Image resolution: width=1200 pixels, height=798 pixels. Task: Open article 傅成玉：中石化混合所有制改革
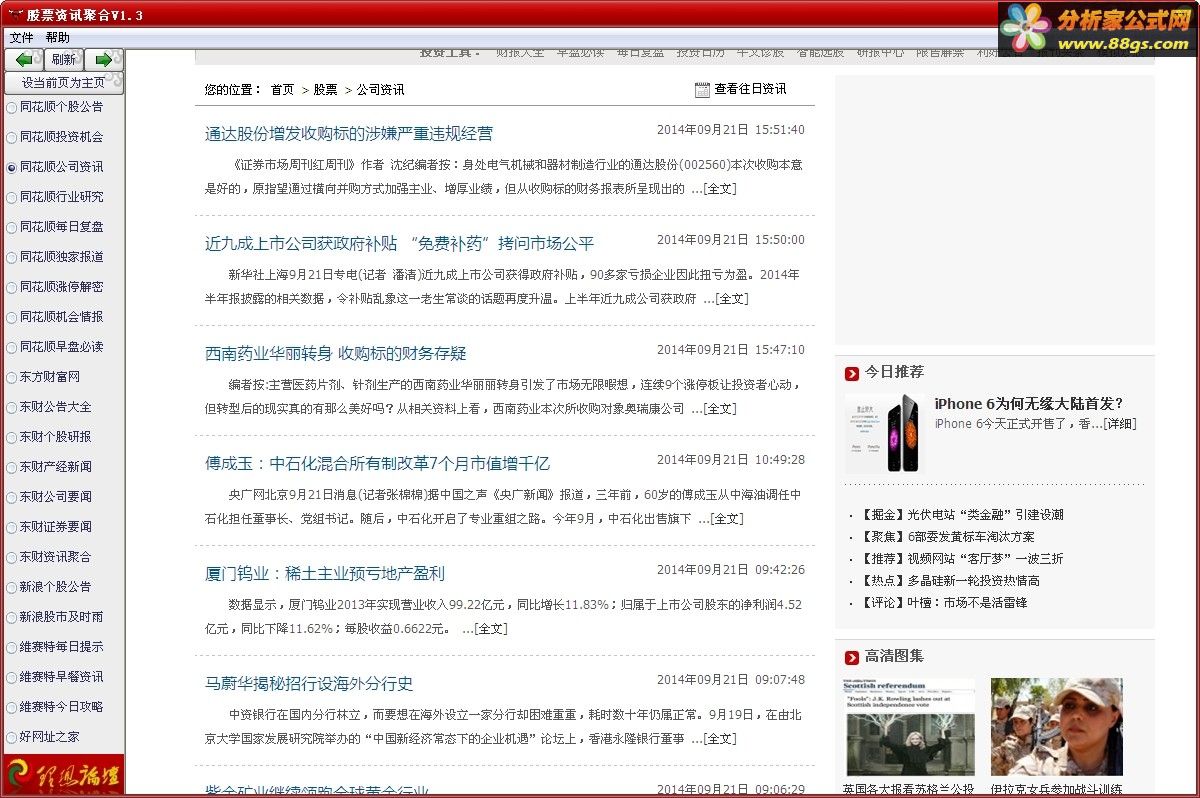tap(377, 464)
